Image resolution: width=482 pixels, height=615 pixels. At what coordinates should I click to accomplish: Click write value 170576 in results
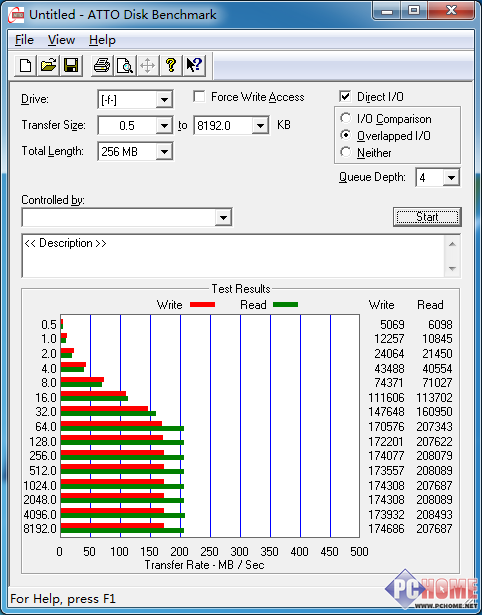click(x=386, y=426)
